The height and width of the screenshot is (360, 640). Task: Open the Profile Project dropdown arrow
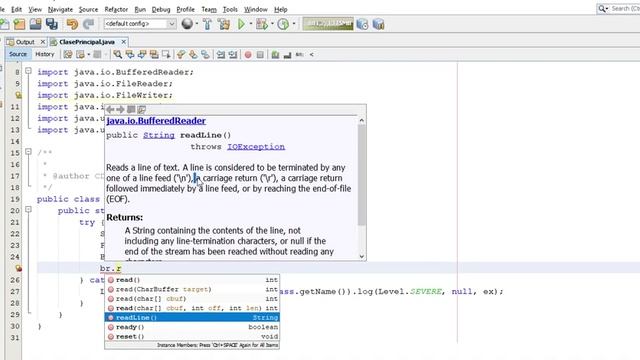pos(294,24)
